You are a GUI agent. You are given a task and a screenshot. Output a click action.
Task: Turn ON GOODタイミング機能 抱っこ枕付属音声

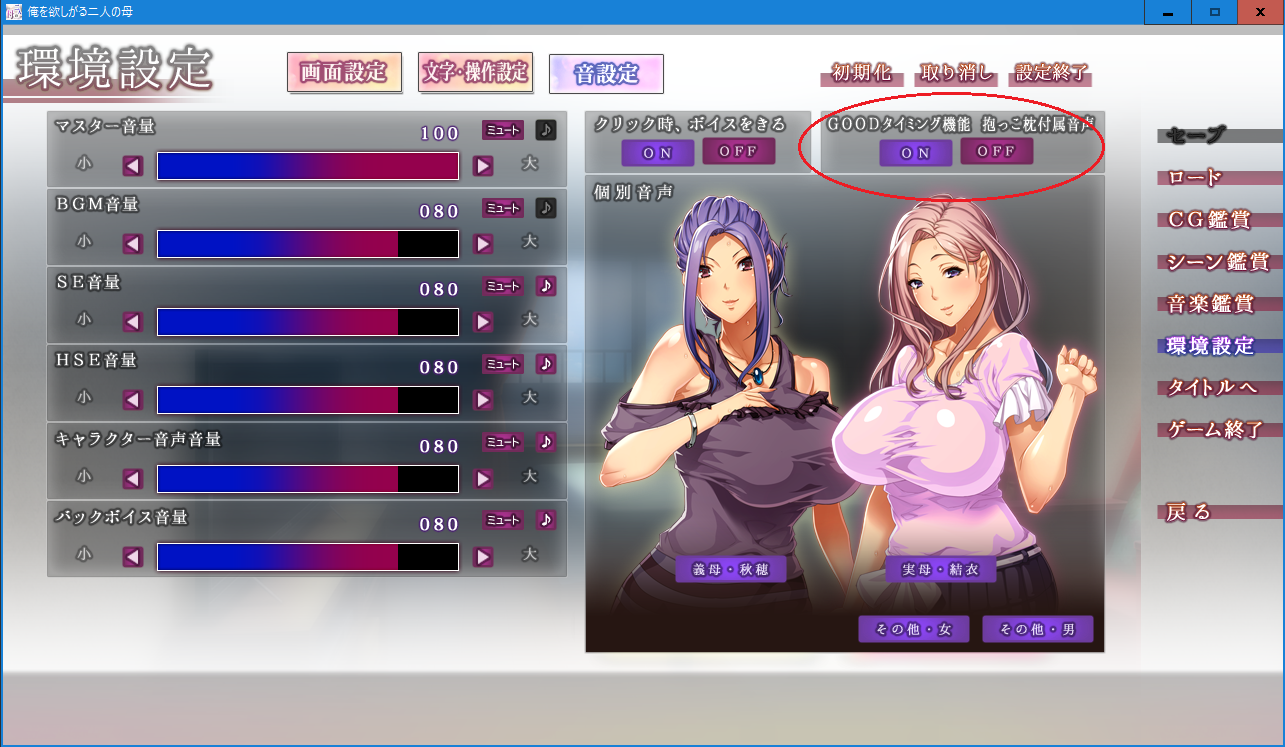coord(916,152)
